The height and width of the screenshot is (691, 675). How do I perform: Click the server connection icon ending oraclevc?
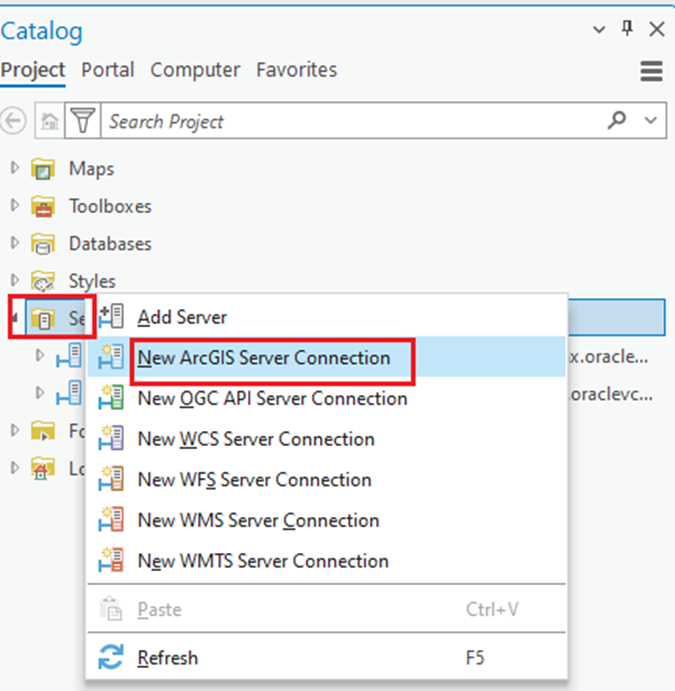[69, 394]
